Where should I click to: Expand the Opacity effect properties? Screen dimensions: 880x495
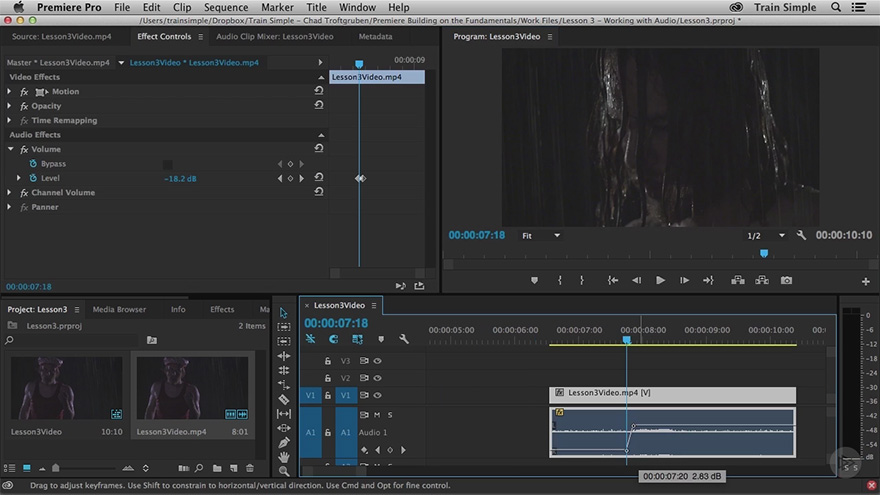9,106
